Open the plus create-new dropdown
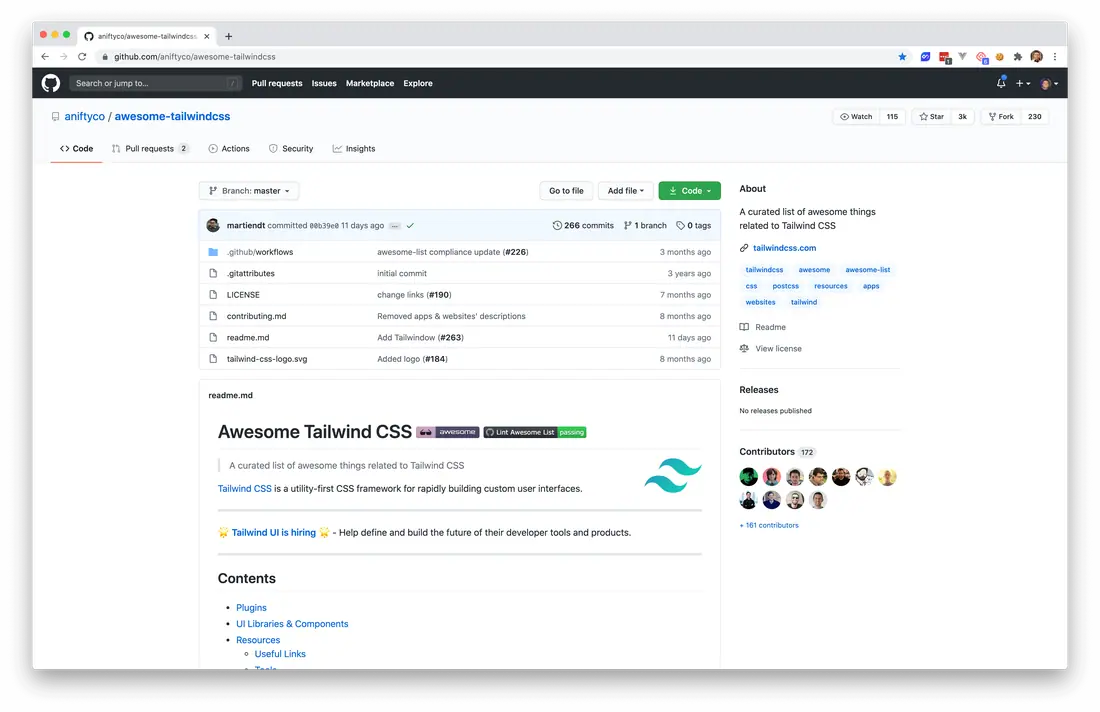The width and height of the screenshot is (1100, 712). (1024, 83)
